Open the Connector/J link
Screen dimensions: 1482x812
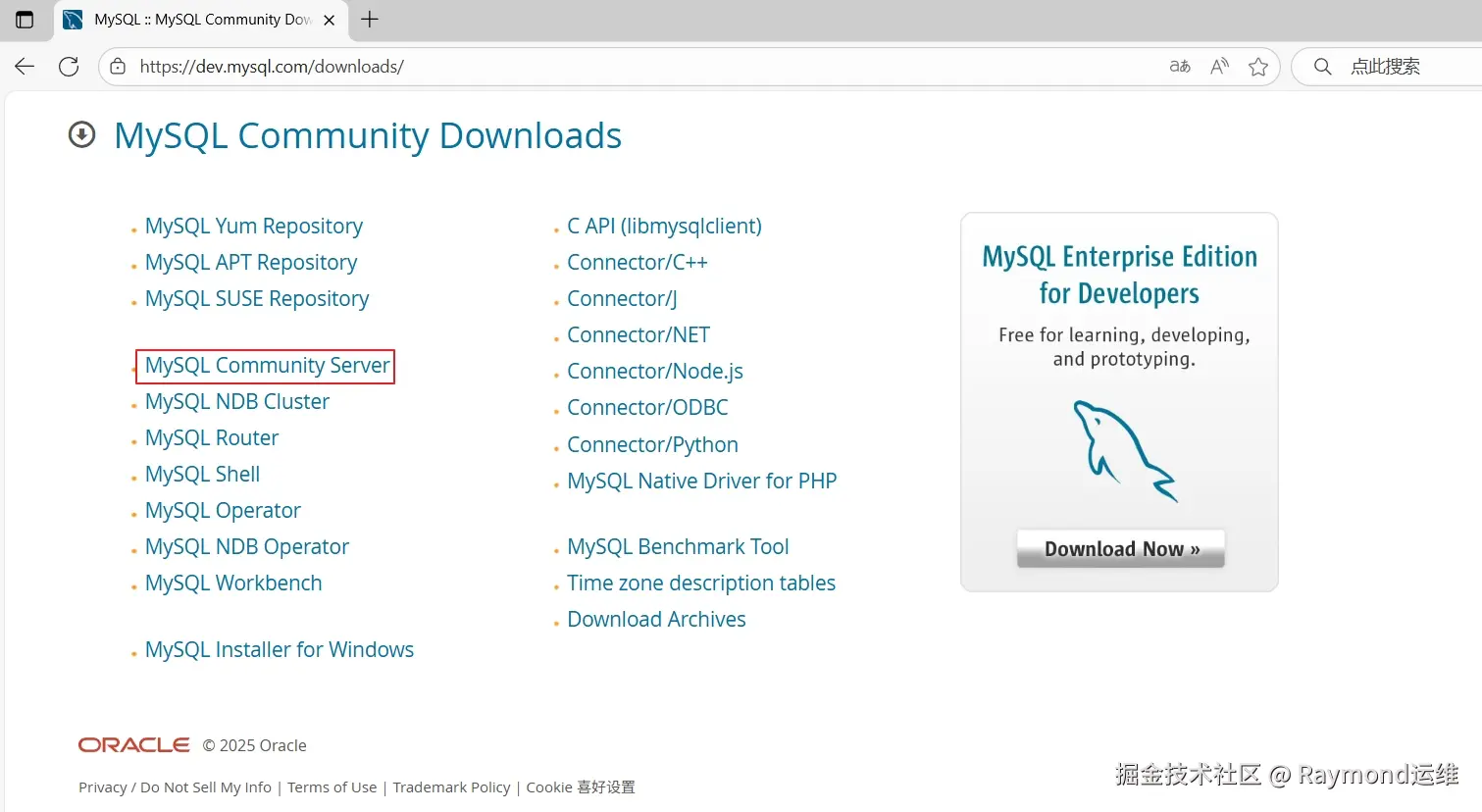tap(622, 298)
